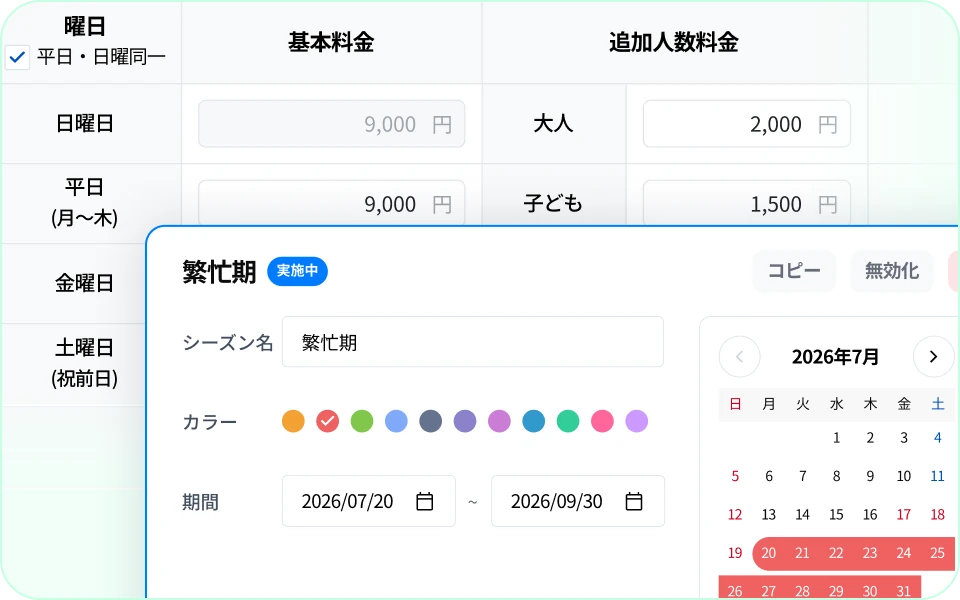Click the 実施中 status badge

(x=297, y=271)
